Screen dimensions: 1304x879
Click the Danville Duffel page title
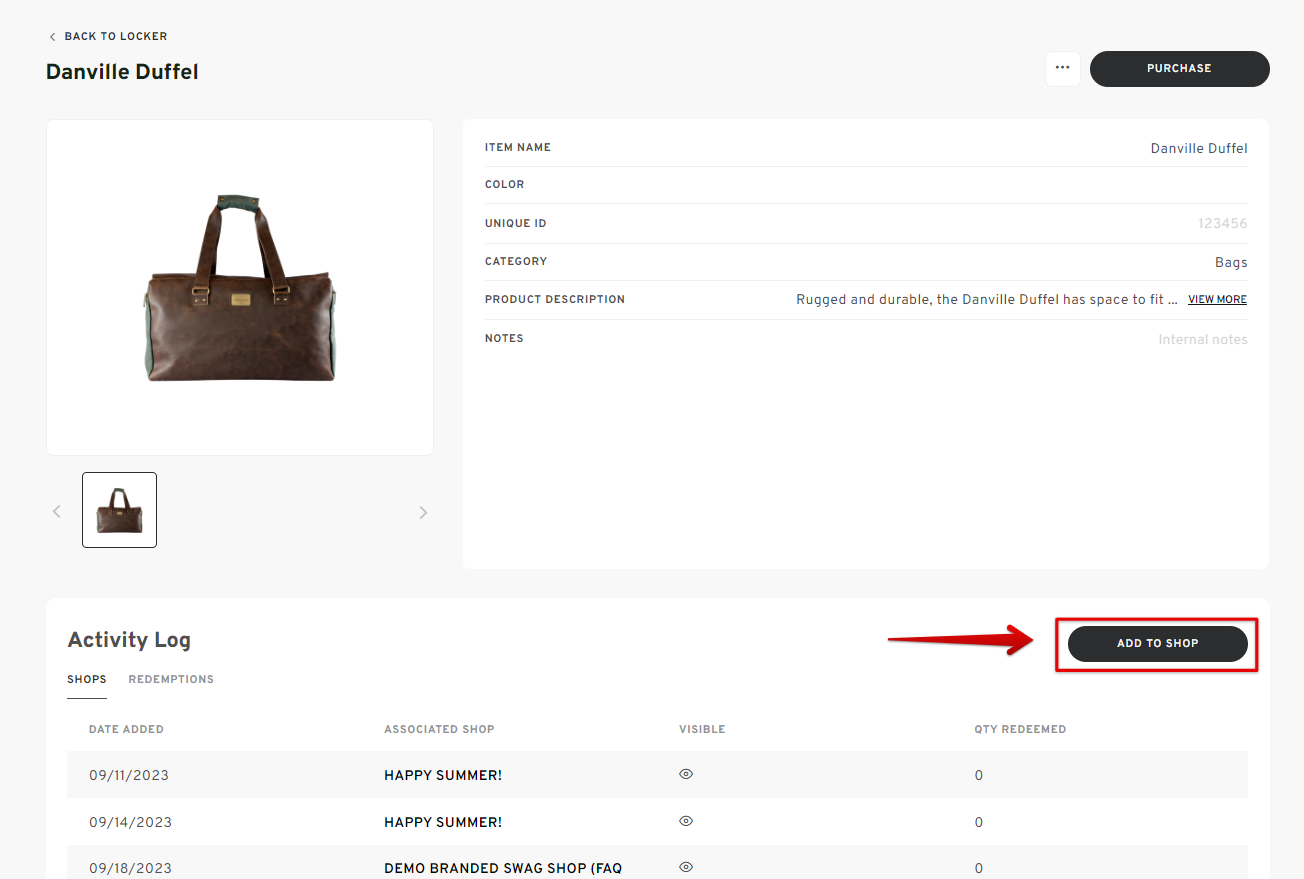[x=122, y=72]
